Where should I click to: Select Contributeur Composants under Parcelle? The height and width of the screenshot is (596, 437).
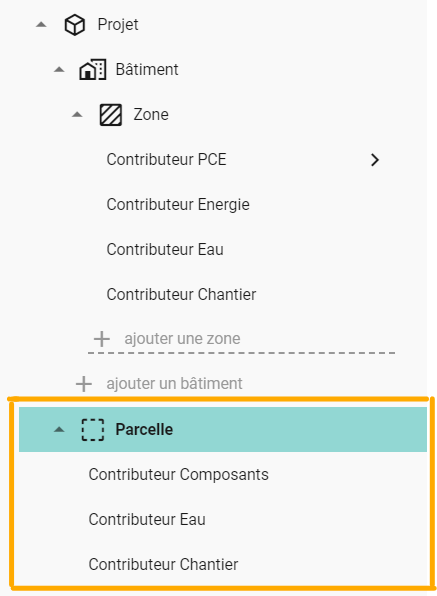pos(179,475)
